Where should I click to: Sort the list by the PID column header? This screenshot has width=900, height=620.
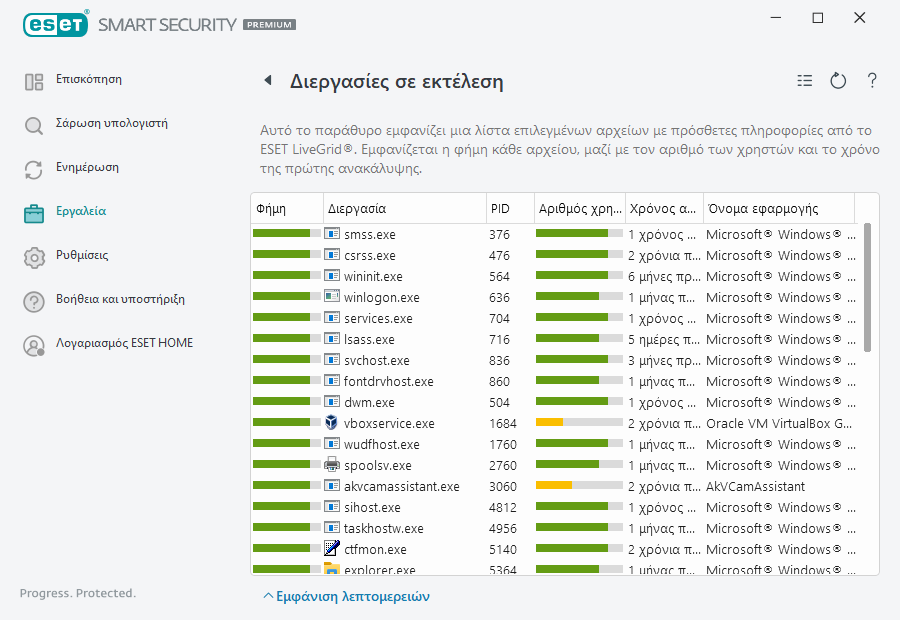coord(509,209)
